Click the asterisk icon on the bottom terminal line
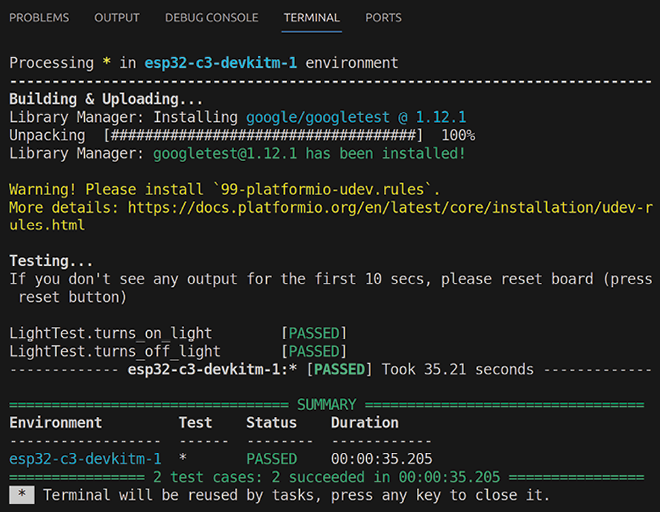This screenshot has height=512, width=660. (22, 495)
